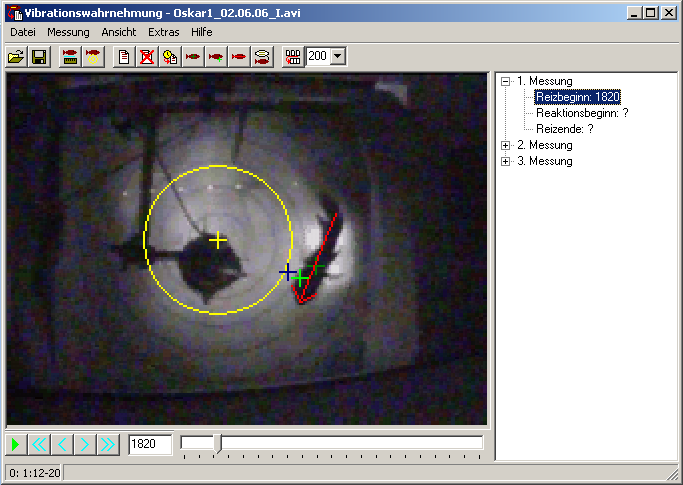The height and width of the screenshot is (485, 683).
Task: Click the frame step jump icon
Action: coord(293,57)
